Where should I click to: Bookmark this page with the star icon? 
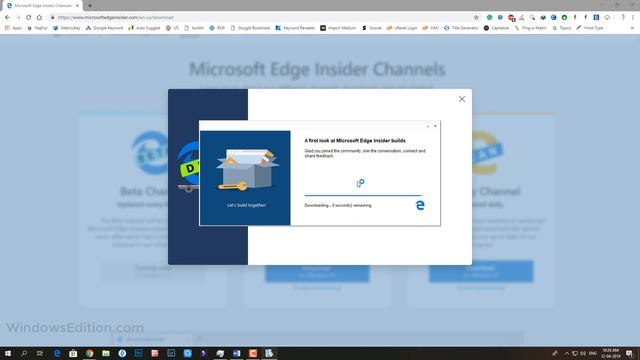click(x=476, y=18)
